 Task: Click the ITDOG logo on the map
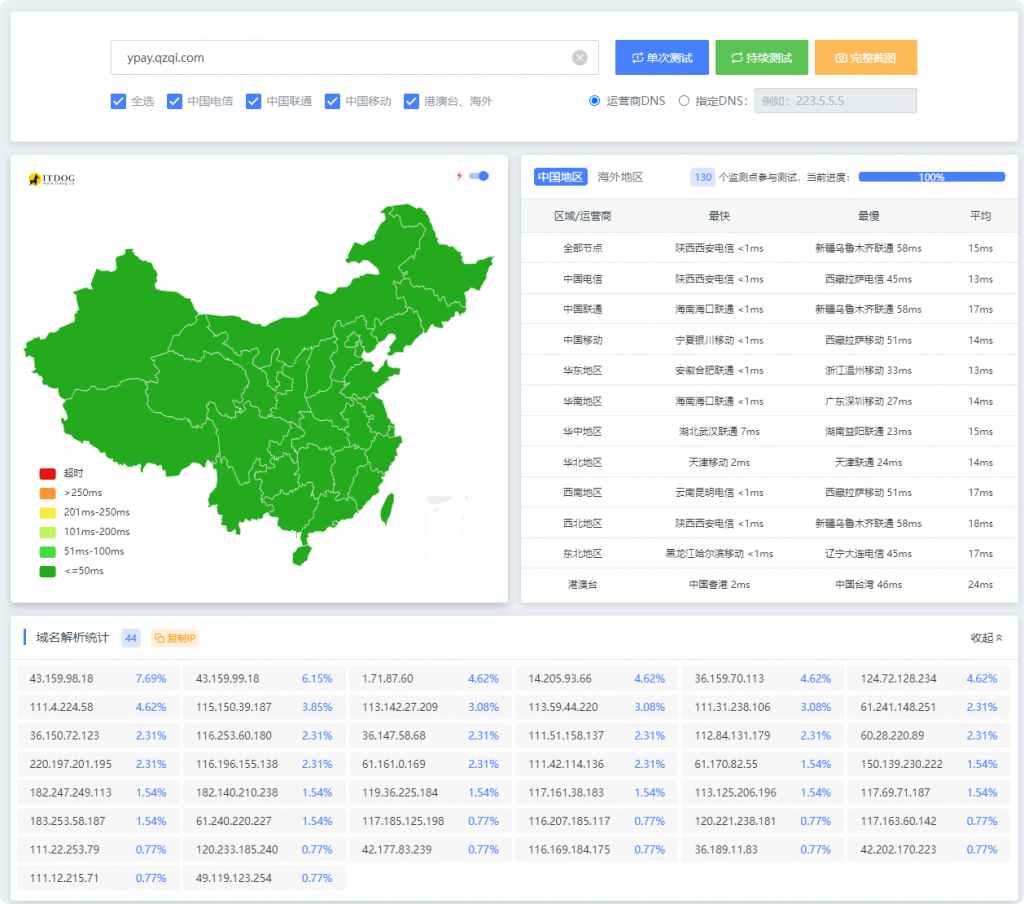(52, 179)
